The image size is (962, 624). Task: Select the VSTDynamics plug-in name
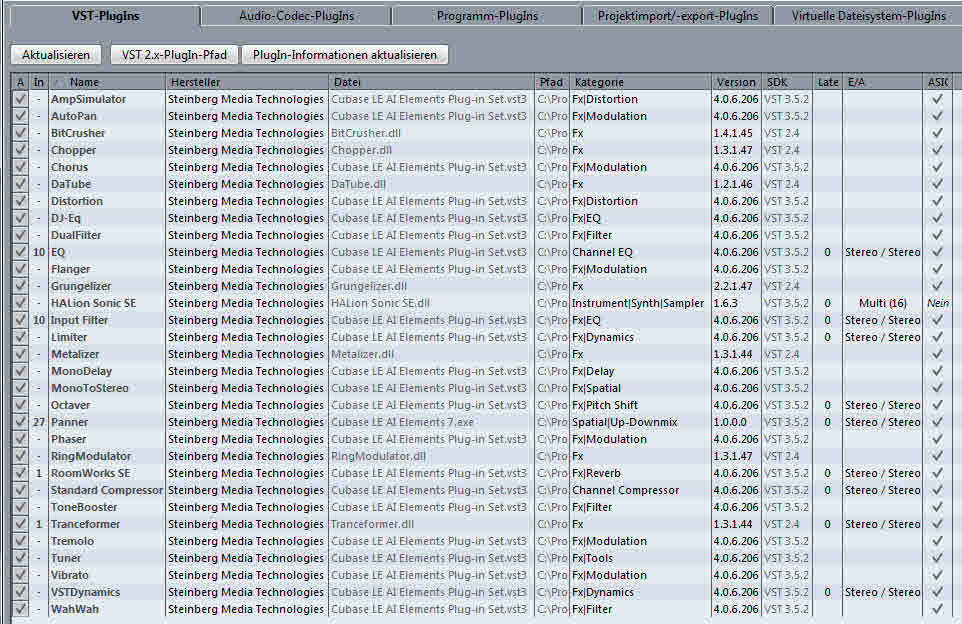[85, 592]
